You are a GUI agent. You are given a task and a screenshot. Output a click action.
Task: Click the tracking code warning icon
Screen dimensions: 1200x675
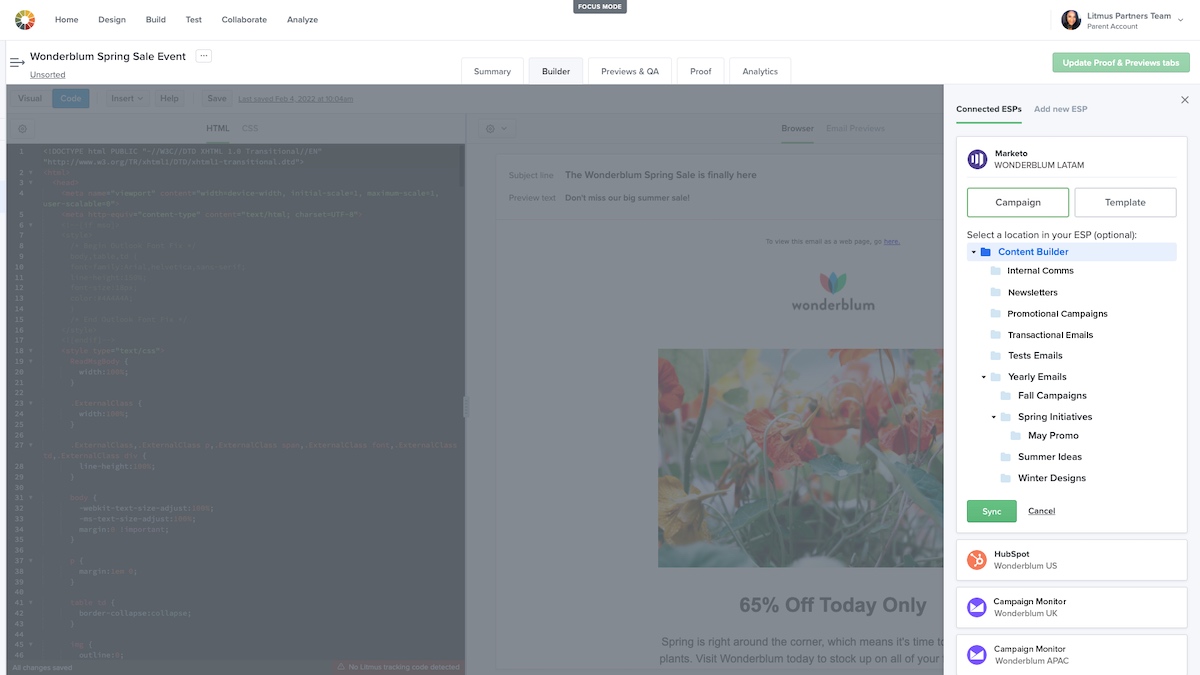point(340,667)
